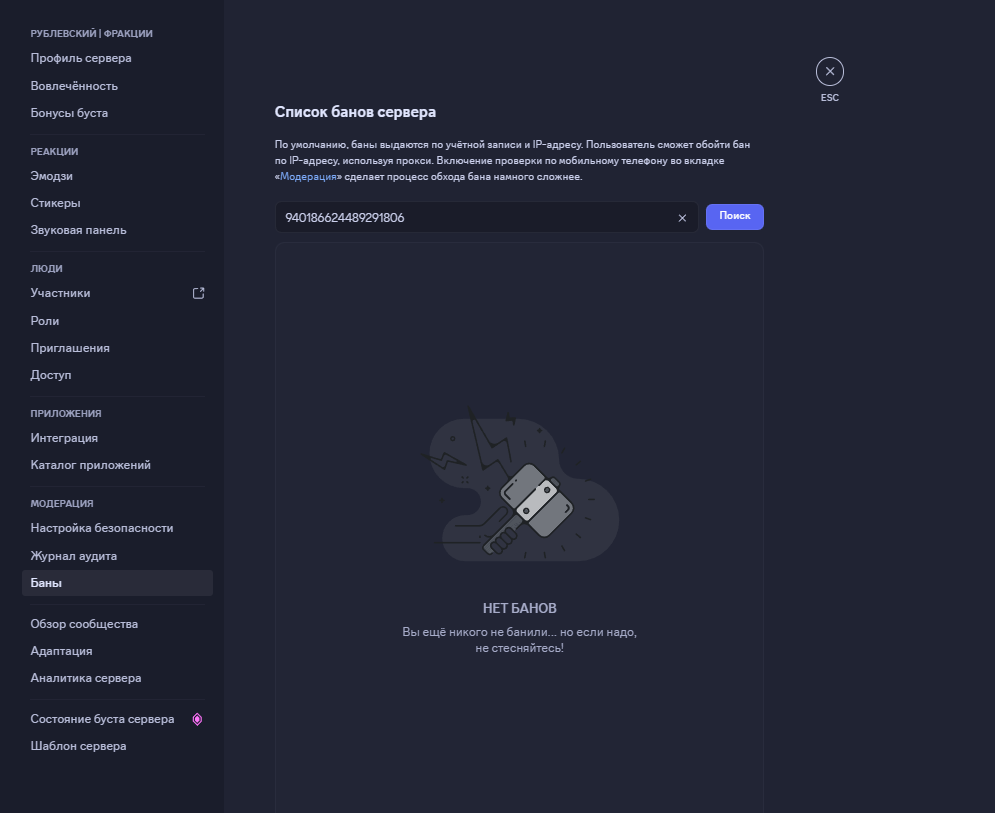The image size is (995, 813).
Task: Select Бонусы буста in sidebar
Action: tap(69, 113)
